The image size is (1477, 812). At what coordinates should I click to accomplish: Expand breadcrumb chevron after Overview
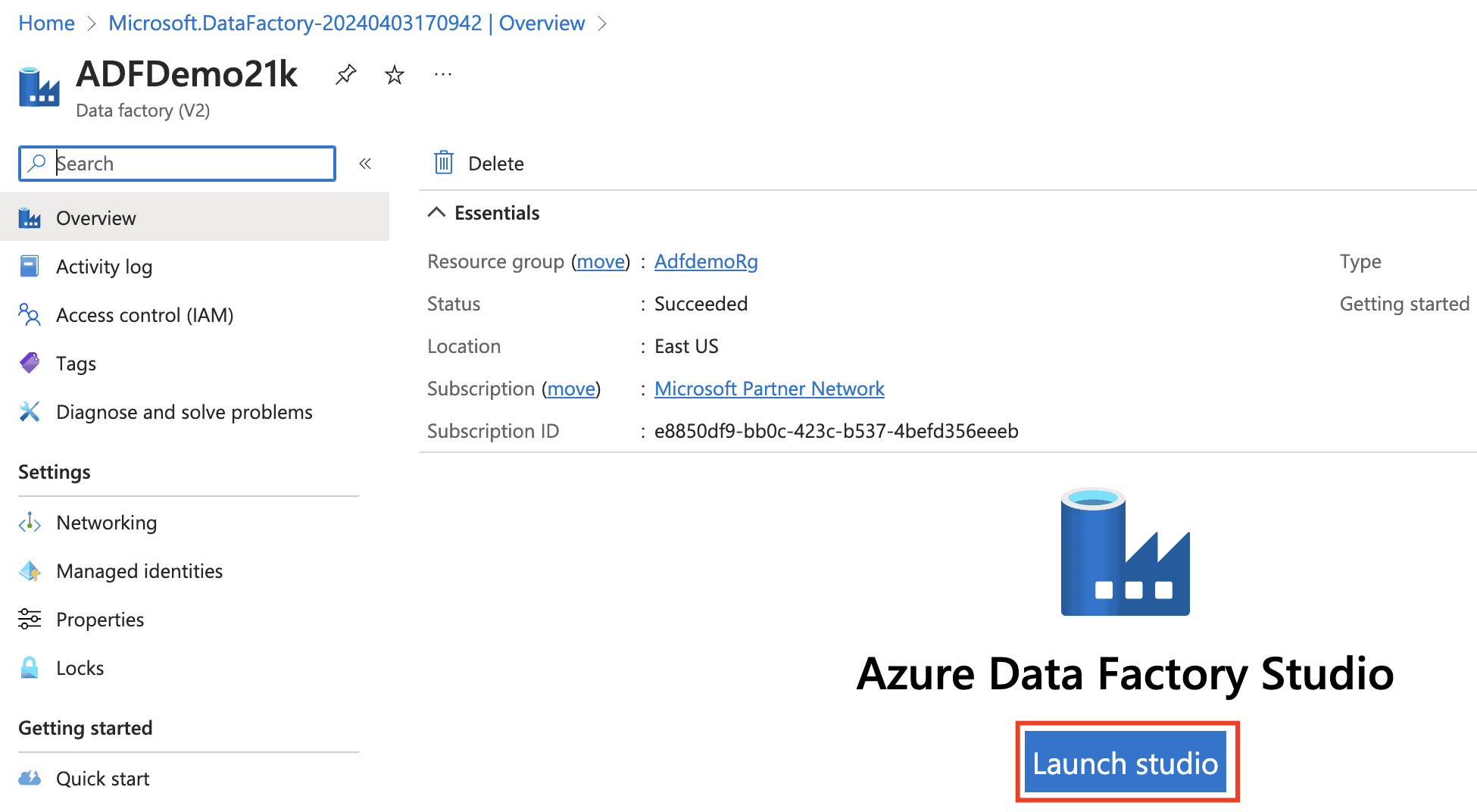click(603, 23)
